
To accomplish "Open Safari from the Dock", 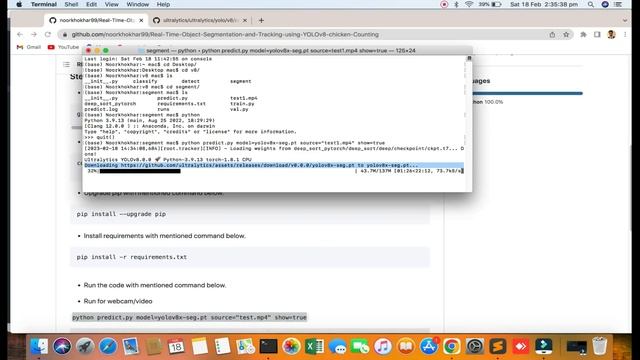I will [108, 347].
